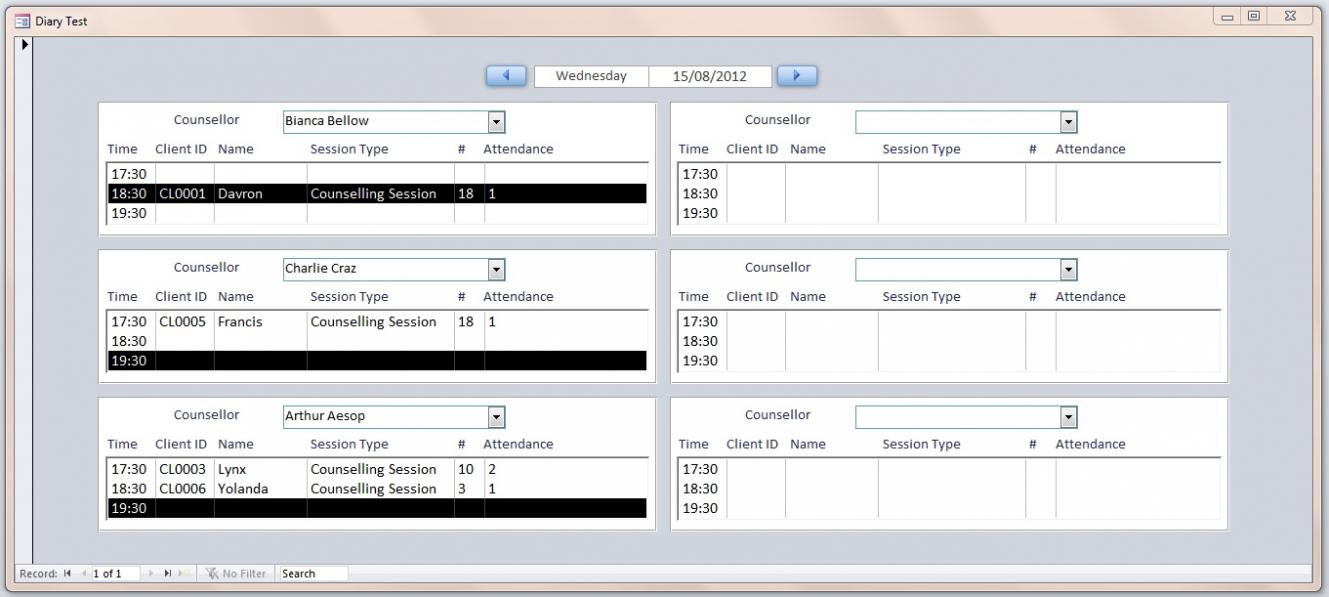
Task: Select Arthur Aesop's 17:30 Lynx row
Action: (377, 469)
